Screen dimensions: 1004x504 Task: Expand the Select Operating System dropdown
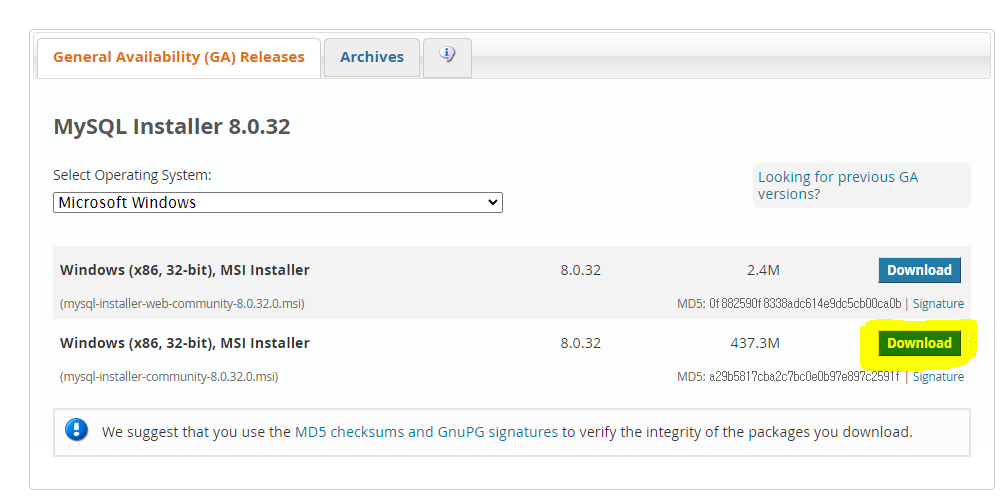(x=278, y=202)
